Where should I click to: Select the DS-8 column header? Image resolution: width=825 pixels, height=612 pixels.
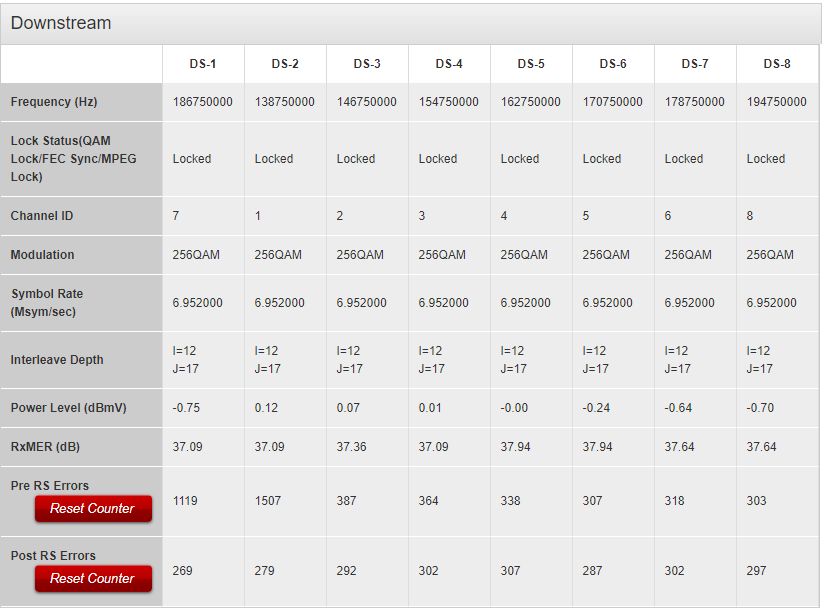pyautogui.click(x=777, y=64)
